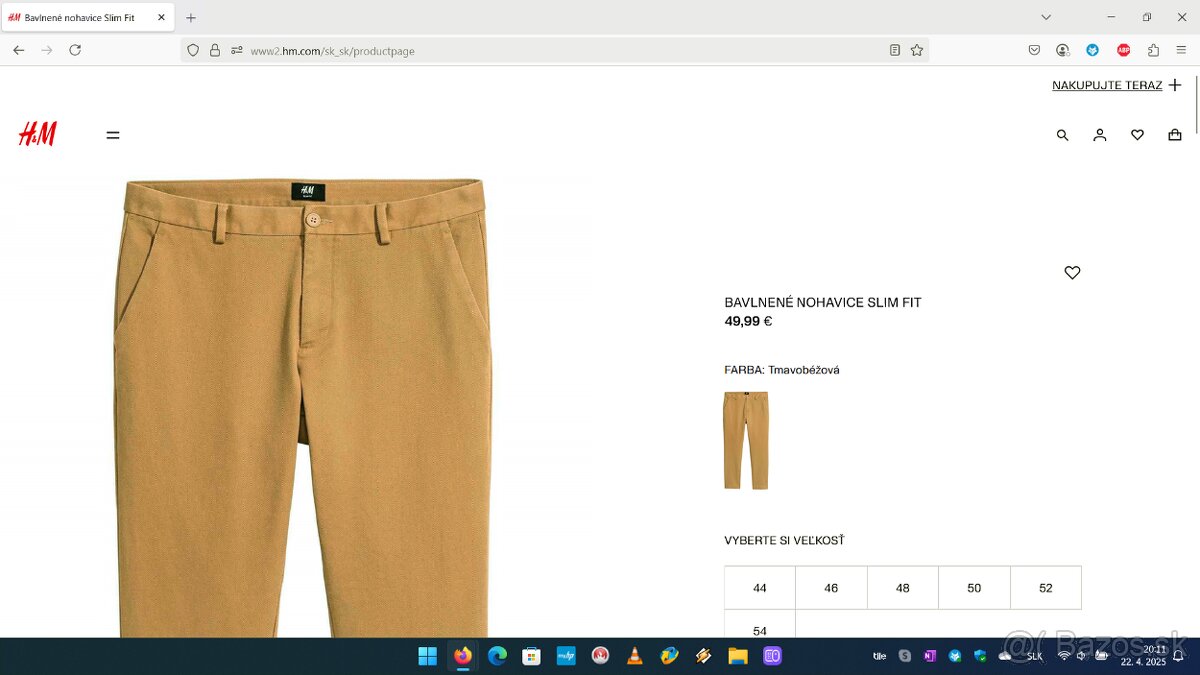This screenshot has height=675, width=1200.
Task: Select size 48
Action: pos(902,587)
